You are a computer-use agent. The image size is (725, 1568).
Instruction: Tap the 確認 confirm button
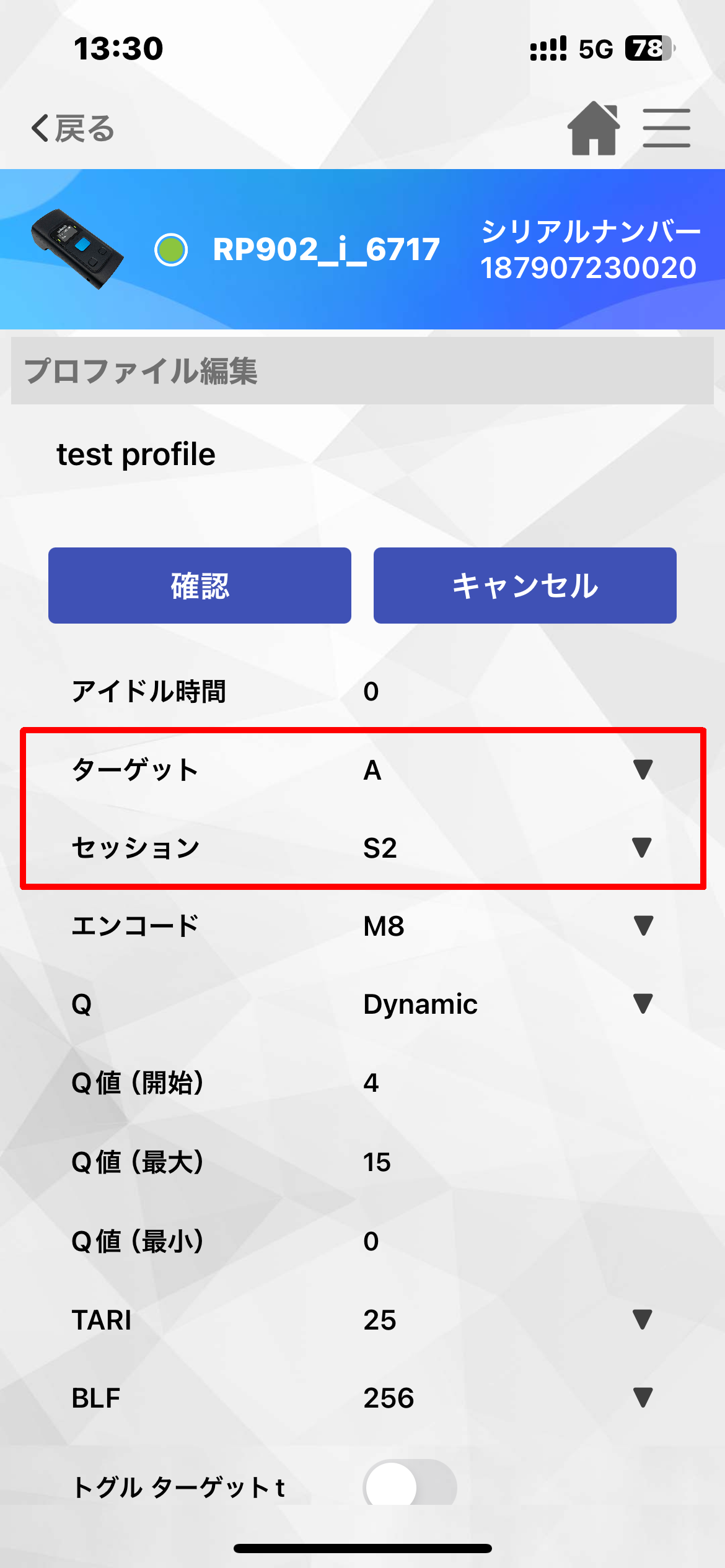[x=200, y=585]
